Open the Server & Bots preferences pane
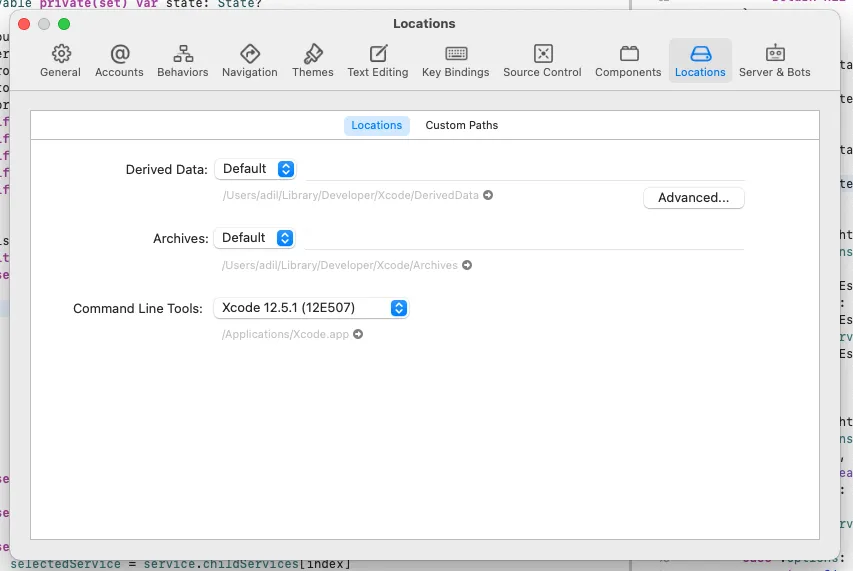The image size is (853, 571). [775, 61]
